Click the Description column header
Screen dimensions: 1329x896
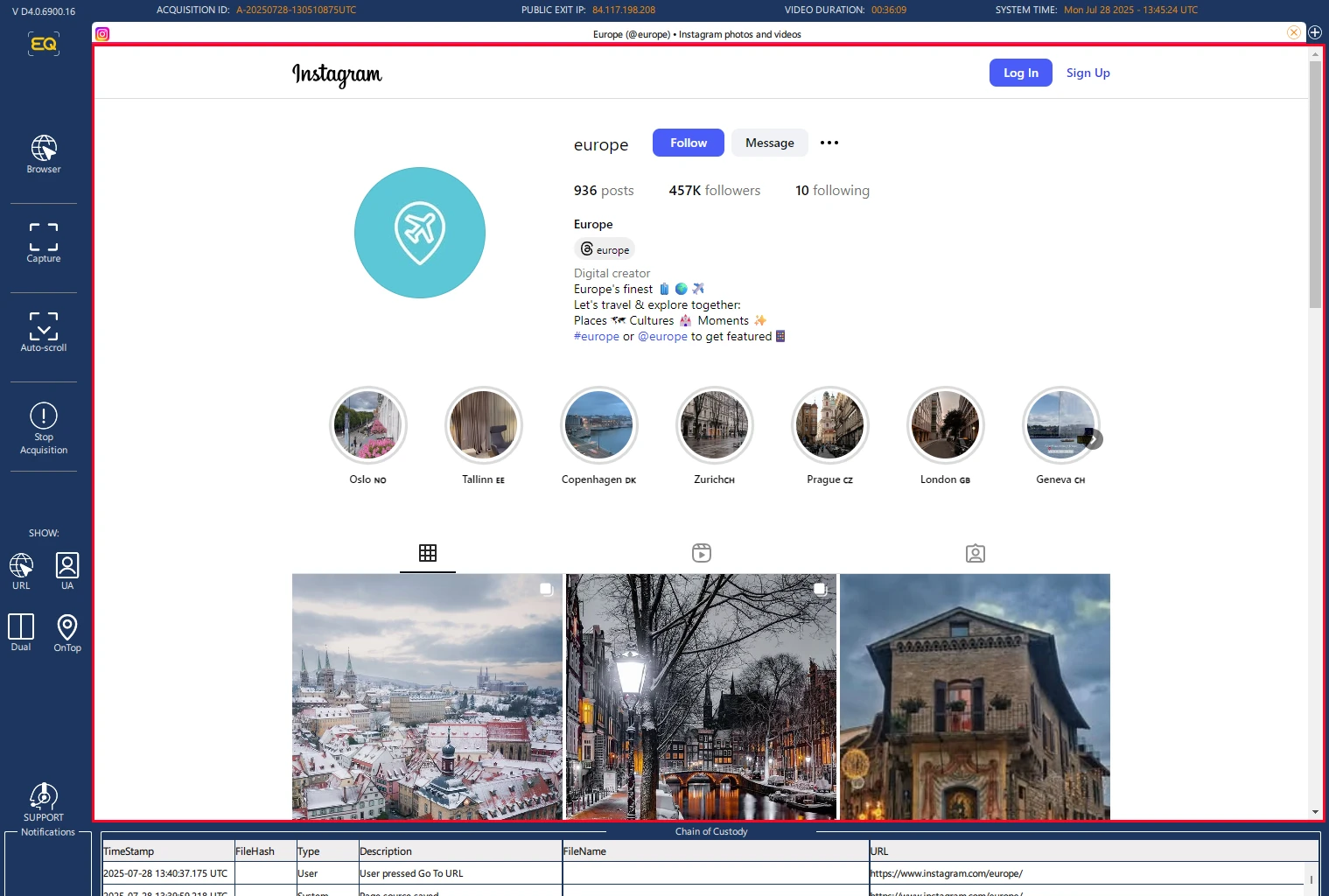pos(460,851)
